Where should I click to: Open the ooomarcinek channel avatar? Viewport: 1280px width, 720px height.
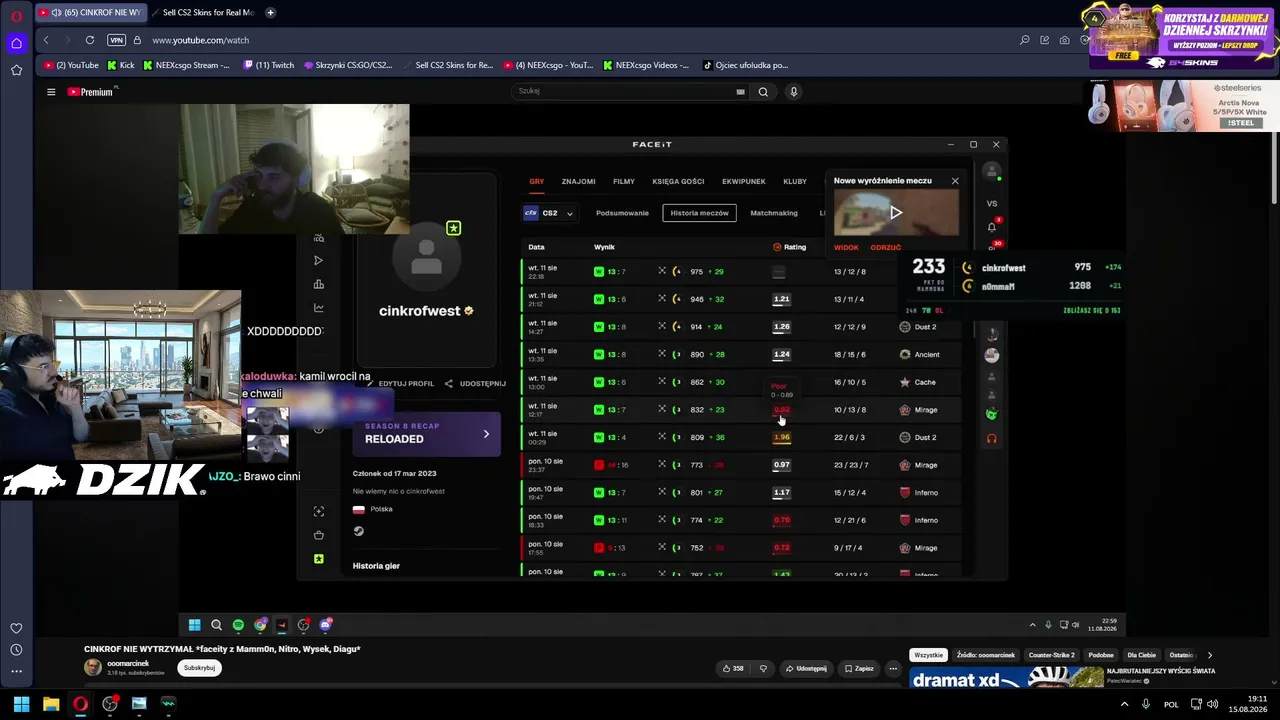tap(93, 667)
